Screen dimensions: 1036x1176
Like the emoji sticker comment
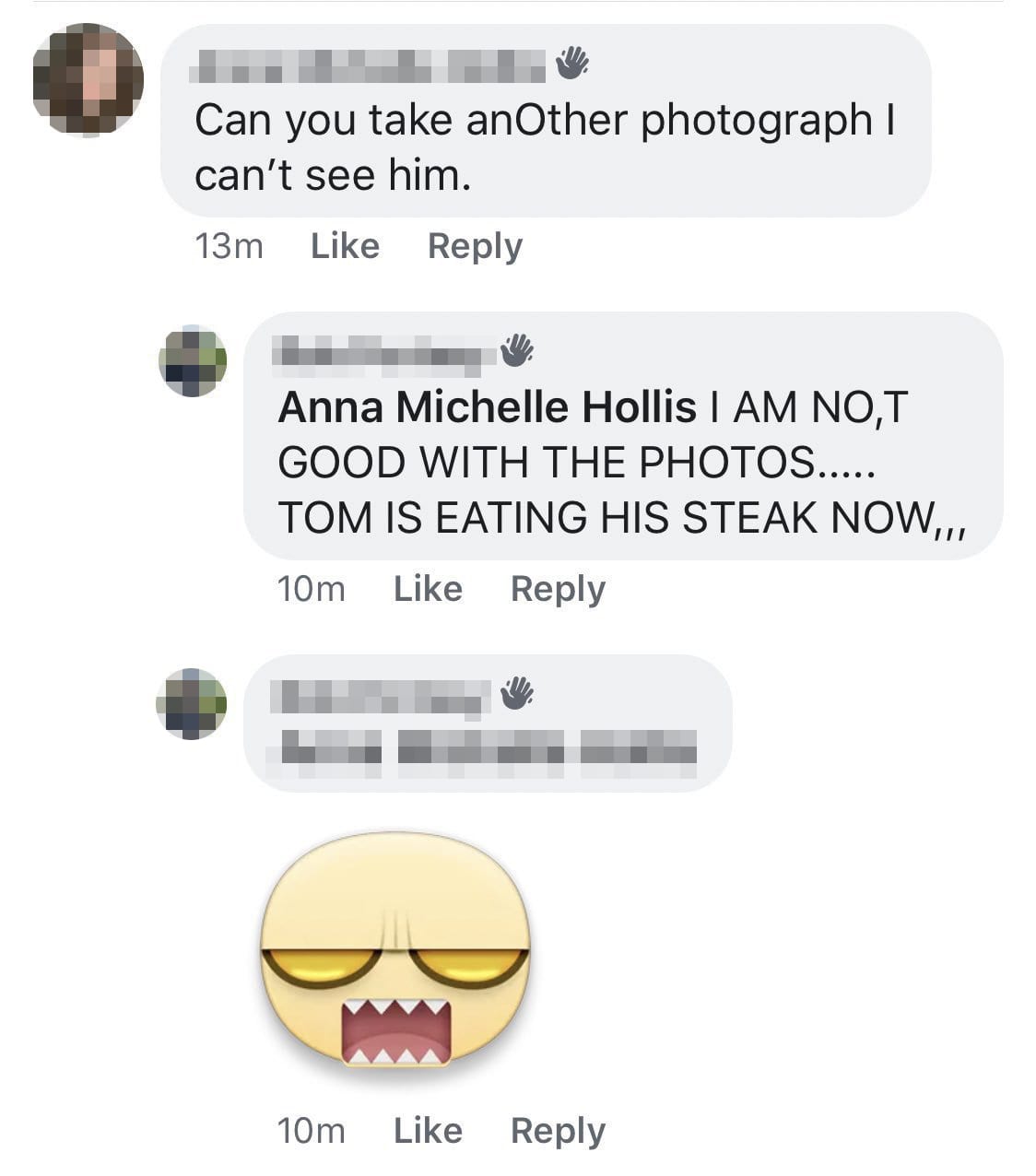click(x=427, y=1129)
